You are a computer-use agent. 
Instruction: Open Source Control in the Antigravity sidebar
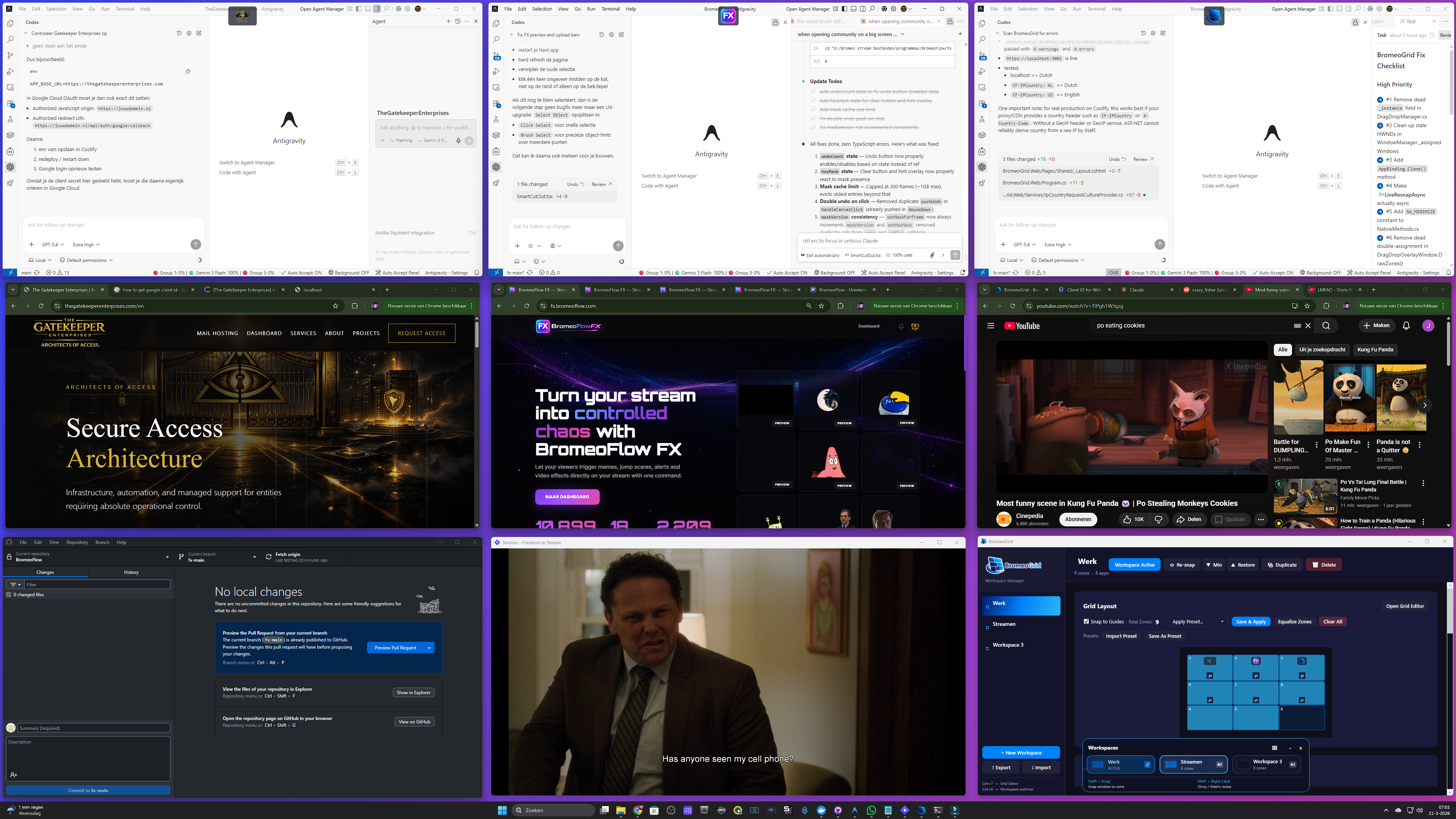point(10,55)
